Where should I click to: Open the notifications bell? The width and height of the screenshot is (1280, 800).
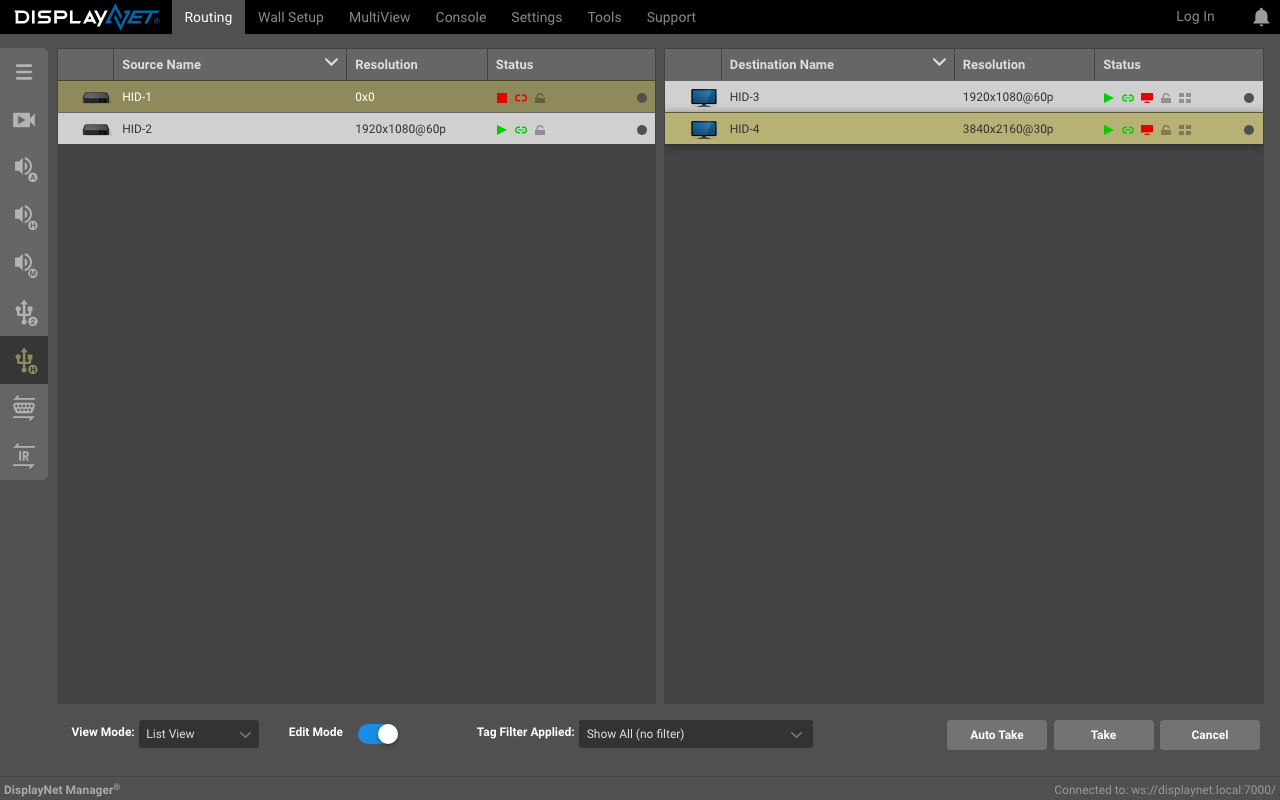[1261, 17]
